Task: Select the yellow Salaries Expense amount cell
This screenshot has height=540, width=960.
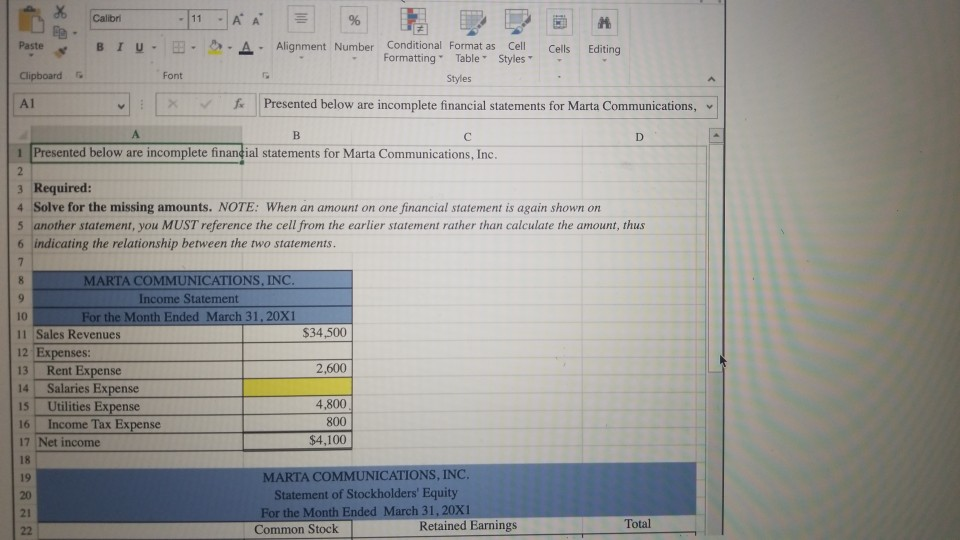Action: 297,387
